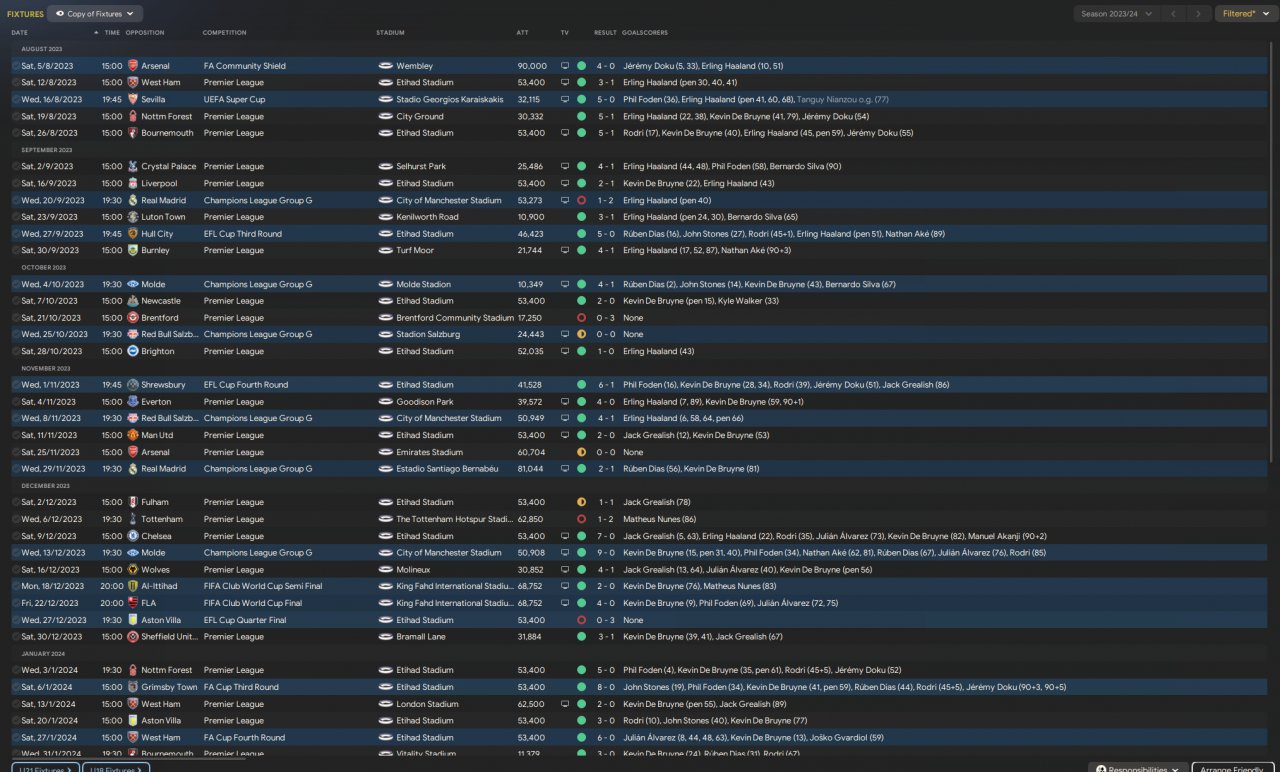This screenshot has height=772, width=1280.
Task: Sort fixtures by the Date column header
Action: click(20, 33)
